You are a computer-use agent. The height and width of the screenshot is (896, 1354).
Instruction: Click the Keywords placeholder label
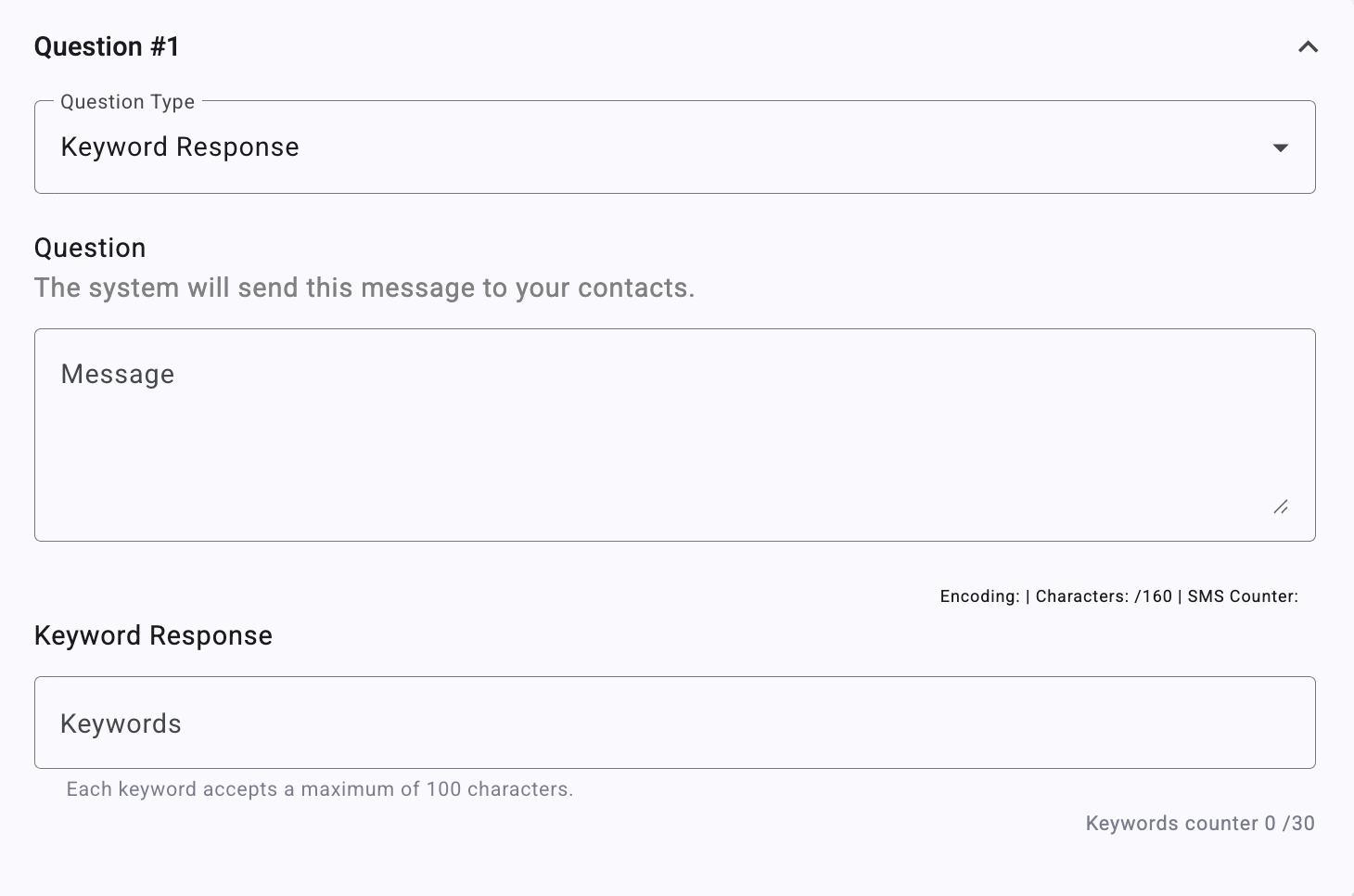point(121,723)
